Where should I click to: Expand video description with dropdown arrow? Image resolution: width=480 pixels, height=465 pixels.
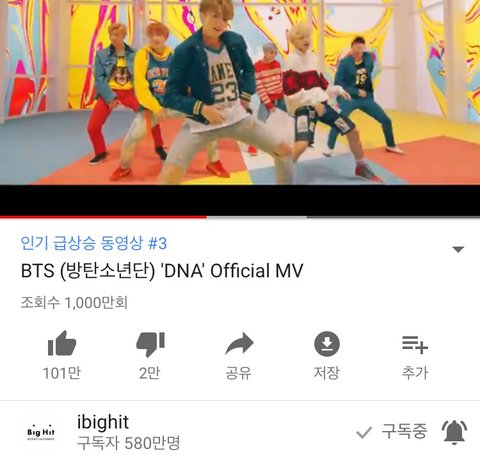pyautogui.click(x=458, y=249)
